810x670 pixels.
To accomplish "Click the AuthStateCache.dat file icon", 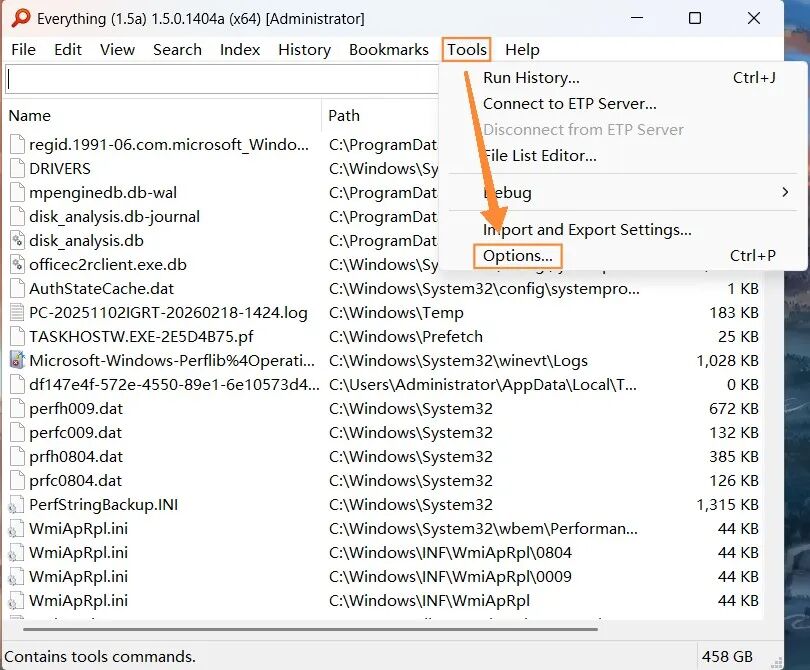I will tap(17, 288).
